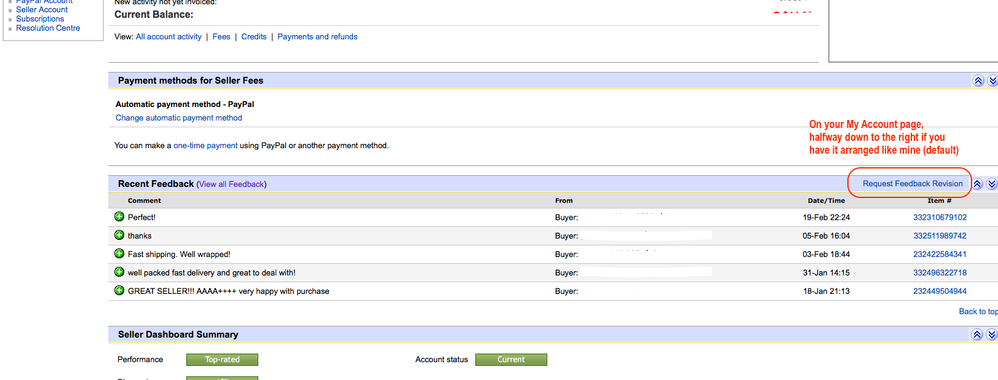
Task: Open the one-time payment link
Action: [206, 146]
